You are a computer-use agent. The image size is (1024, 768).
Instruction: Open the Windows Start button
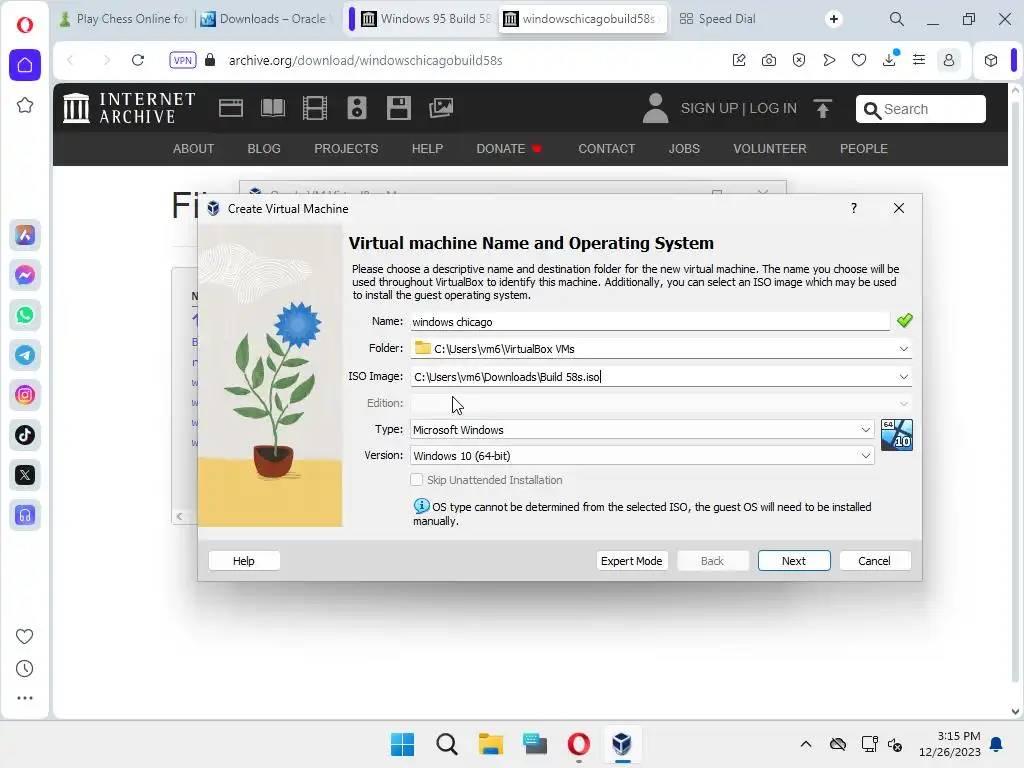tap(402, 744)
